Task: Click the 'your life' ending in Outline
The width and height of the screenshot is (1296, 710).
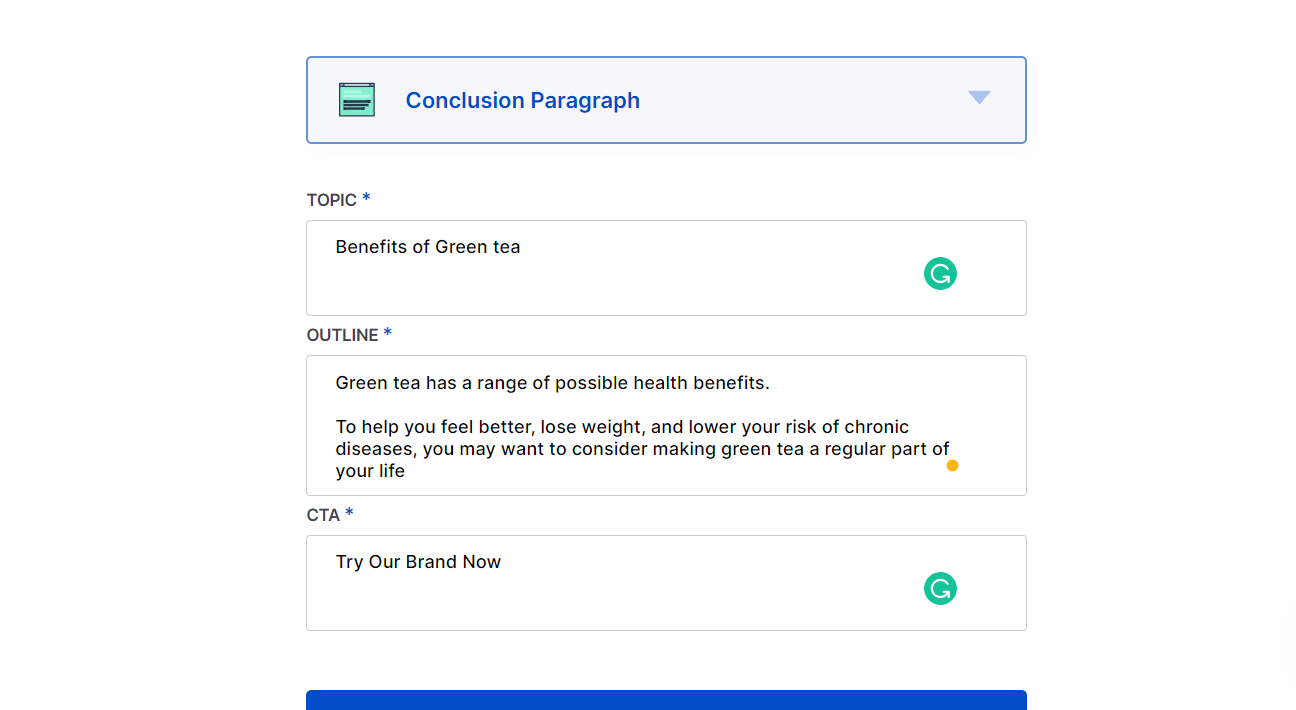Action: 370,471
